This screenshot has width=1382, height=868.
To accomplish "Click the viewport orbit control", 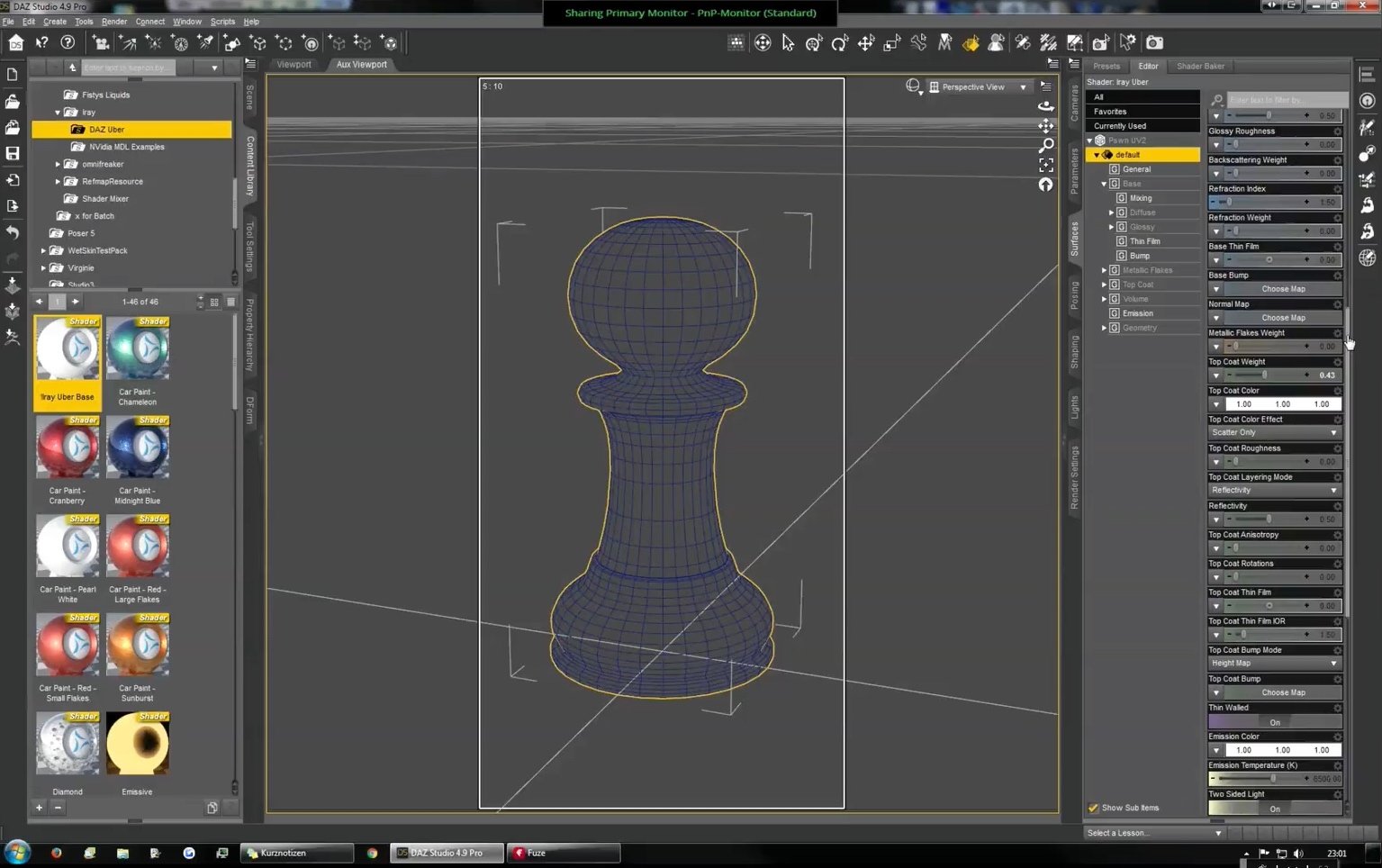I will (1045, 105).
